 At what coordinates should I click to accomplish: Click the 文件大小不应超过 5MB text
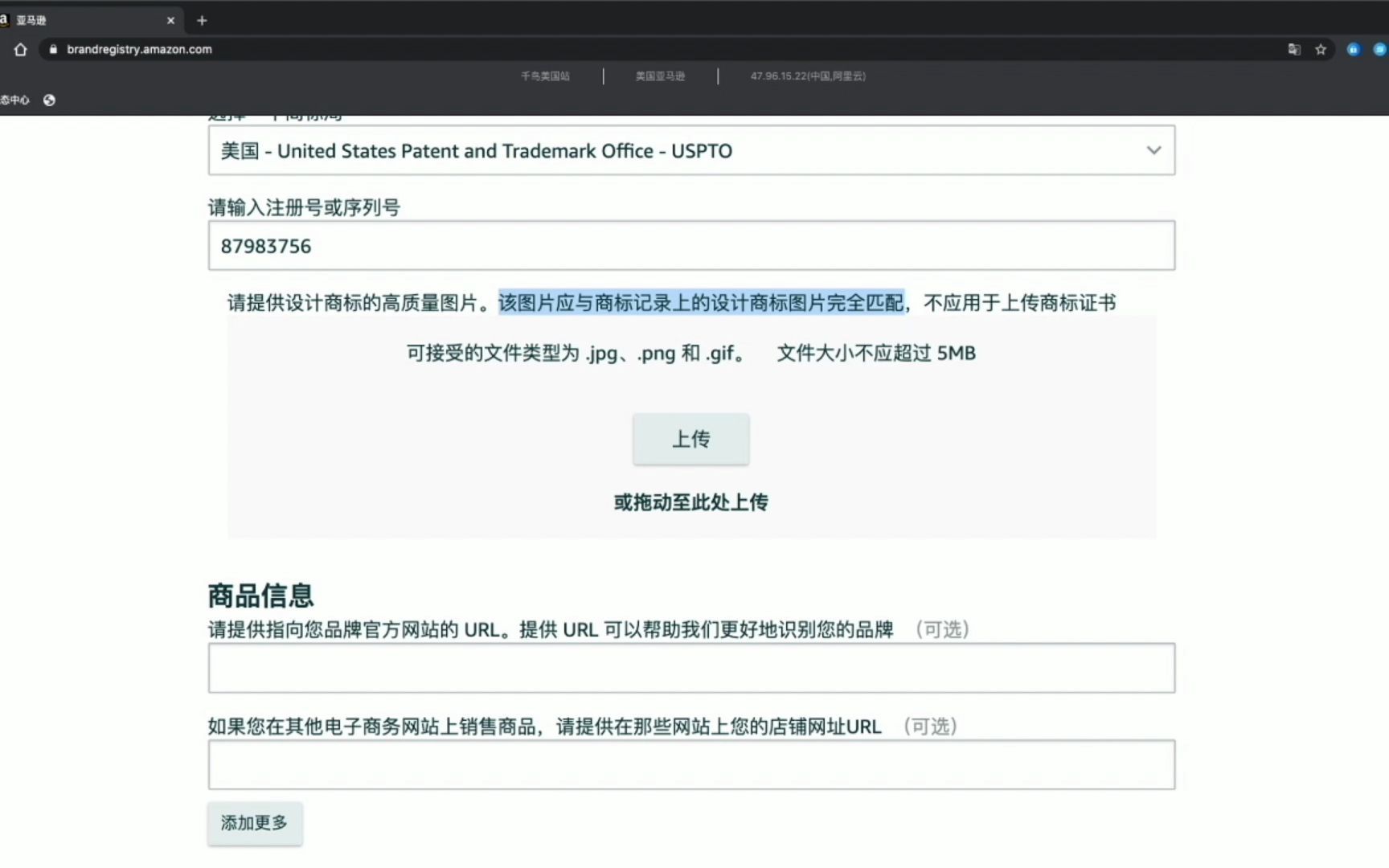[x=876, y=353]
